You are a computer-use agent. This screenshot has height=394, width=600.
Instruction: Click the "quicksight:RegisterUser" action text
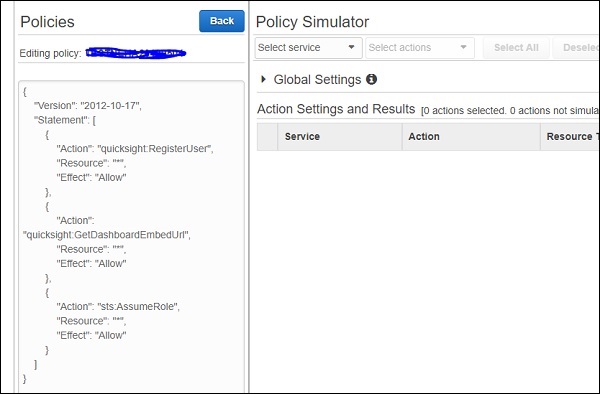[155, 149]
